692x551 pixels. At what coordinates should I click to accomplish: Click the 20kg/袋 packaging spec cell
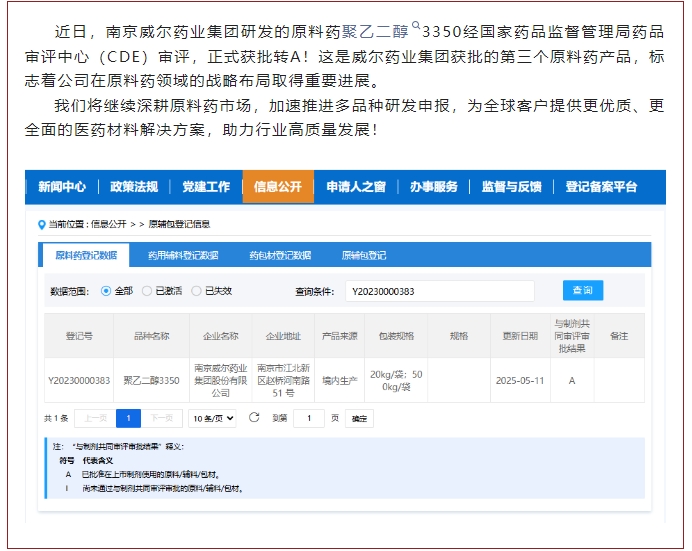point(396,380)
